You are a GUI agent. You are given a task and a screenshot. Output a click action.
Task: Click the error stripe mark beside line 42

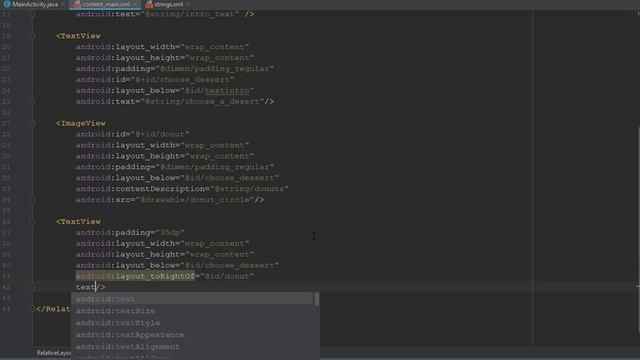tap(638, 286)
